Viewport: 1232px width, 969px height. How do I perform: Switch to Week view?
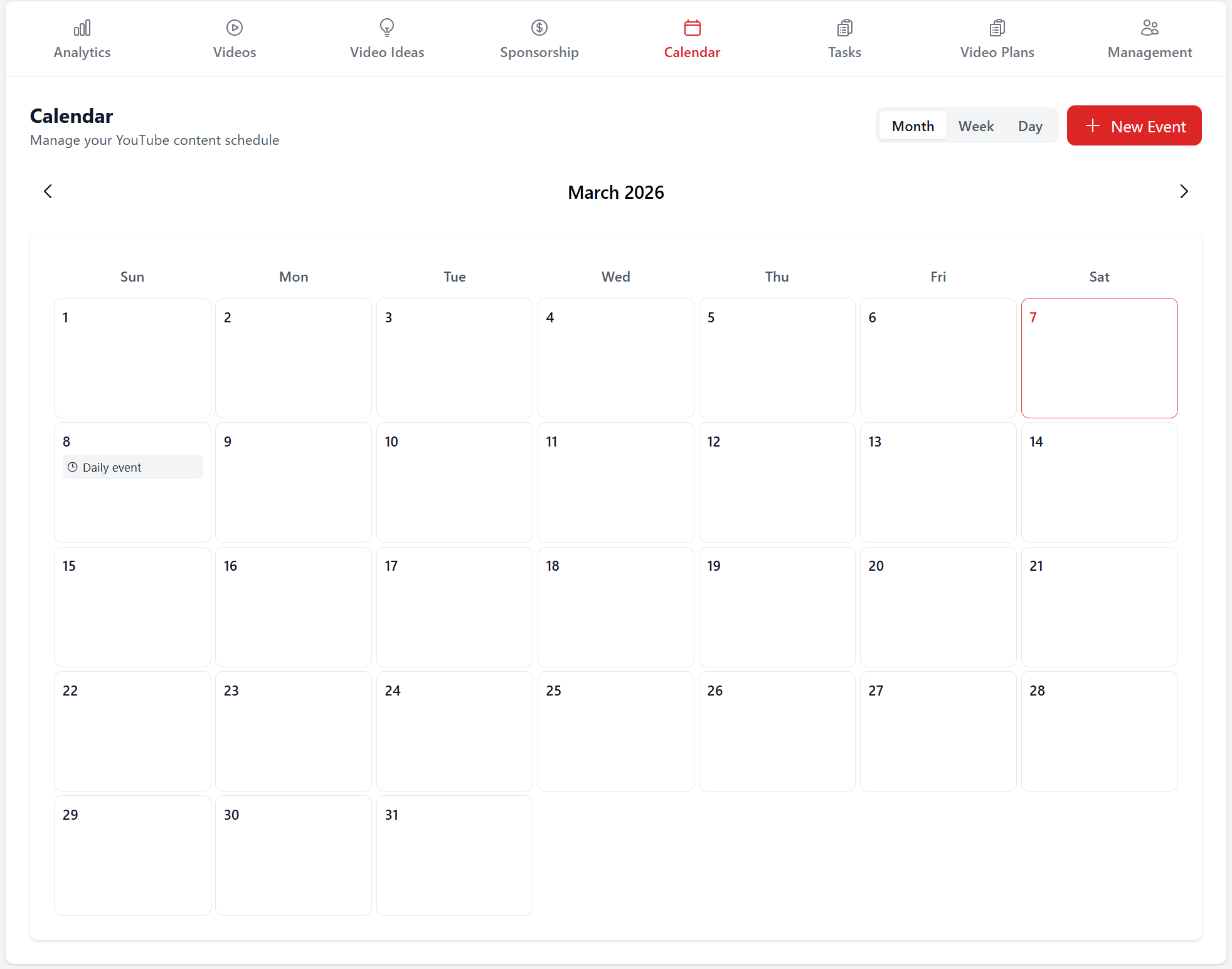point(976,126)
